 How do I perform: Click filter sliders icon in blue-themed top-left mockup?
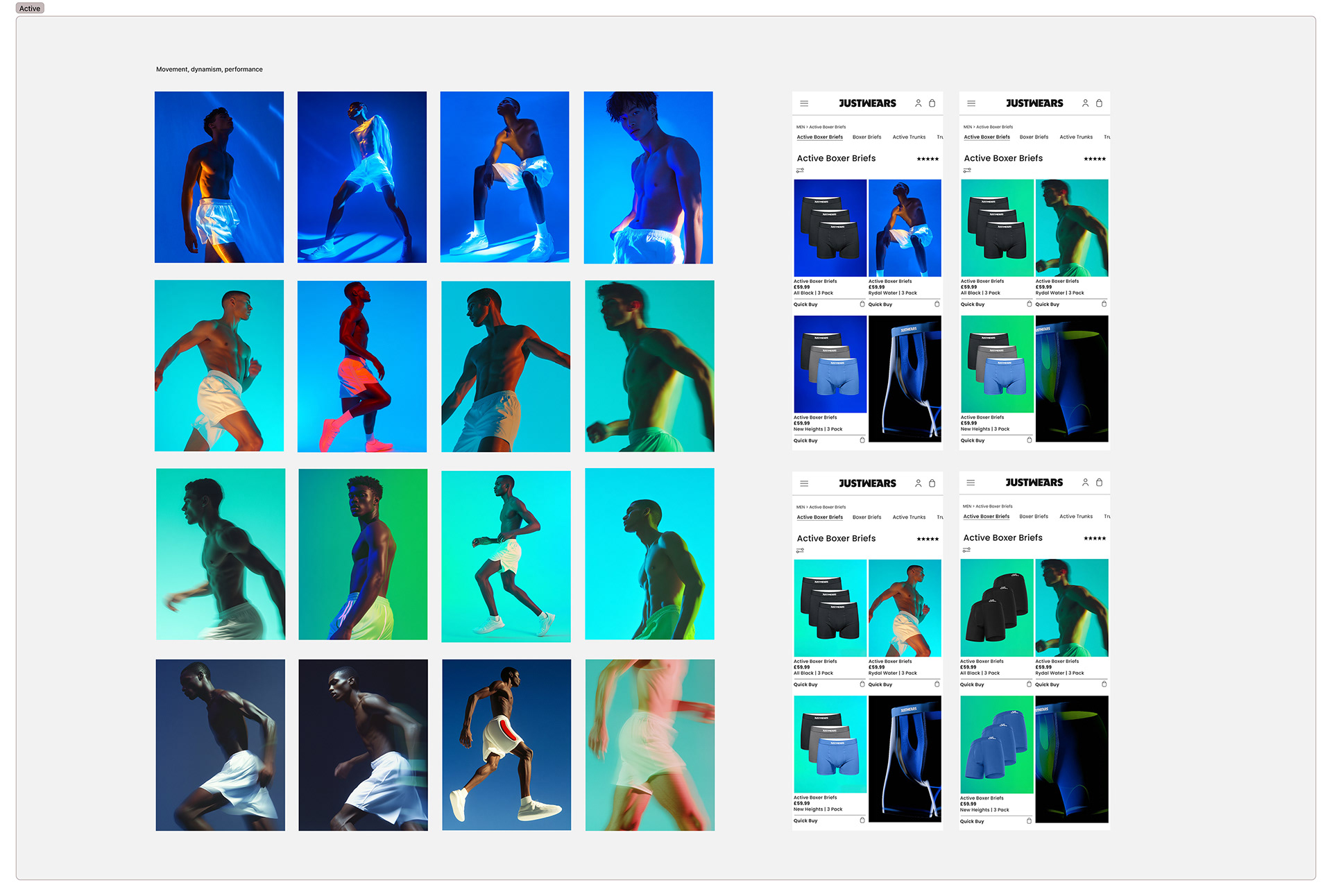pyautogui.click(x=800, y=171)
